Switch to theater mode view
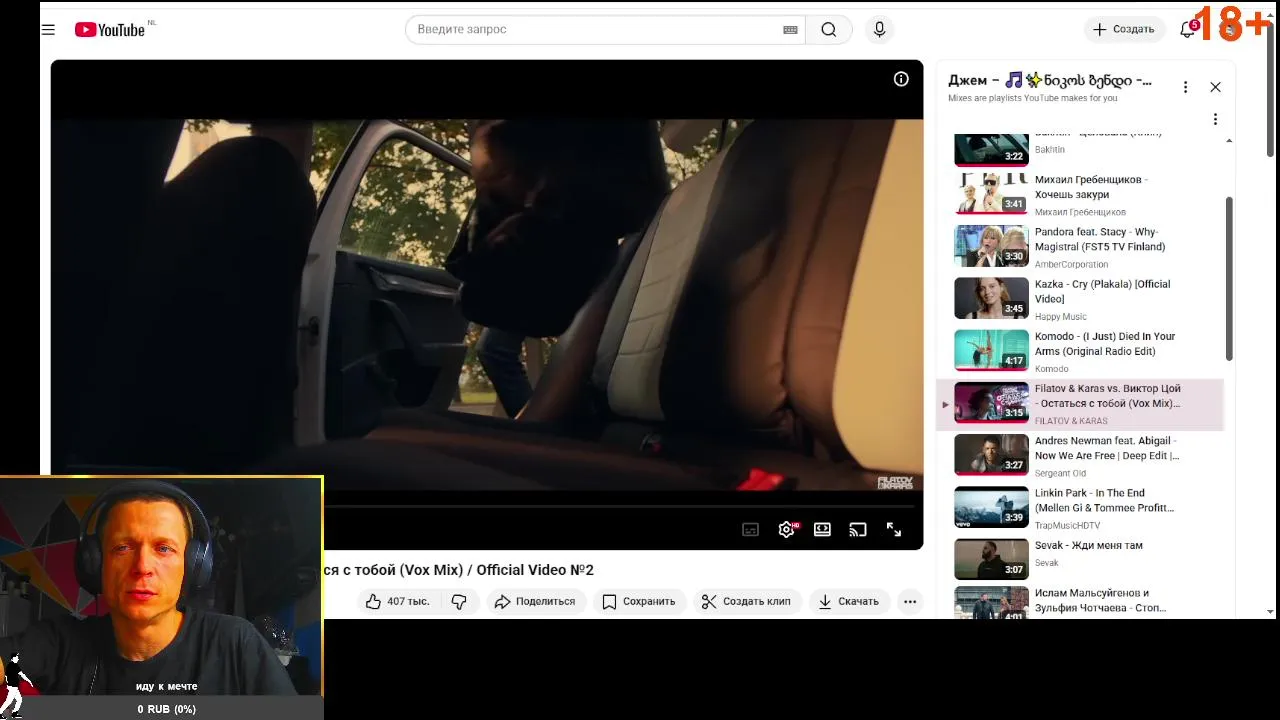The height and width of the screenshot is (720, 1280). point(822,530)
